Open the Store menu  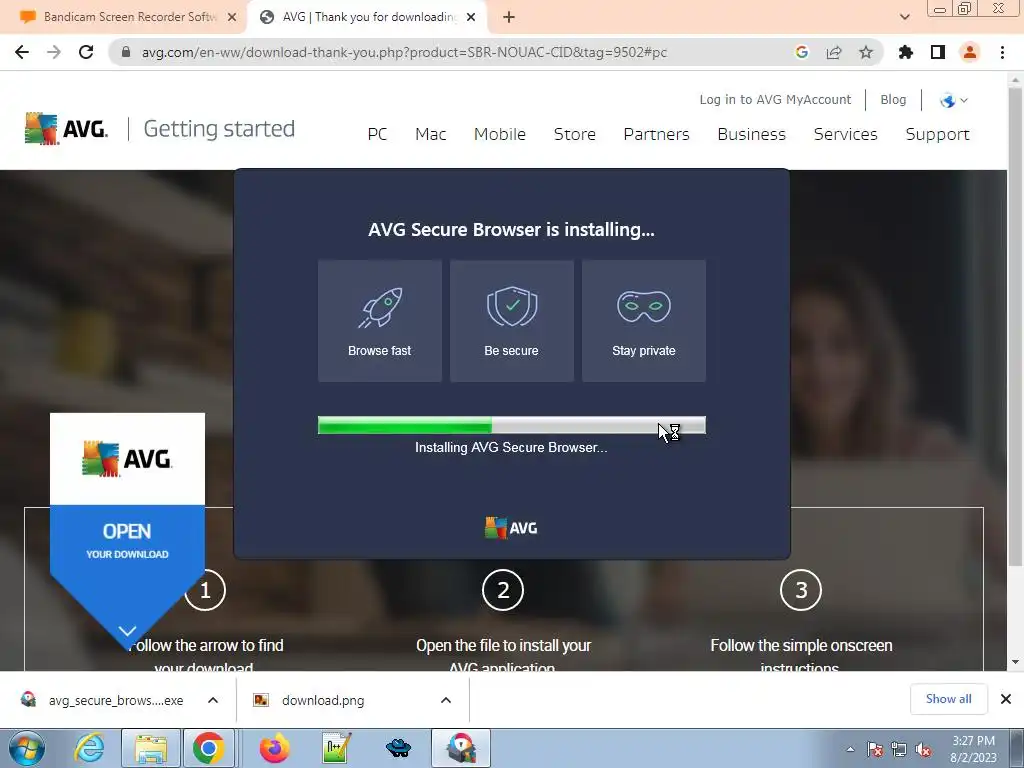tap(575, 135)
